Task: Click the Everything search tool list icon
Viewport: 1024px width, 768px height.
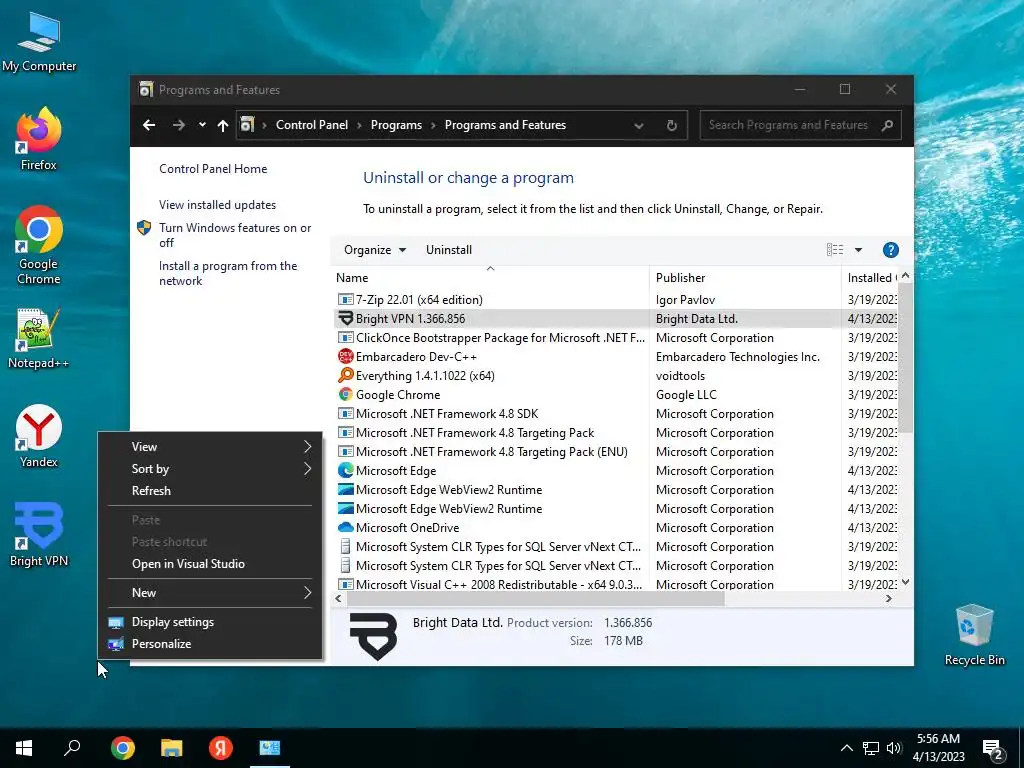Action: (345, 376)
